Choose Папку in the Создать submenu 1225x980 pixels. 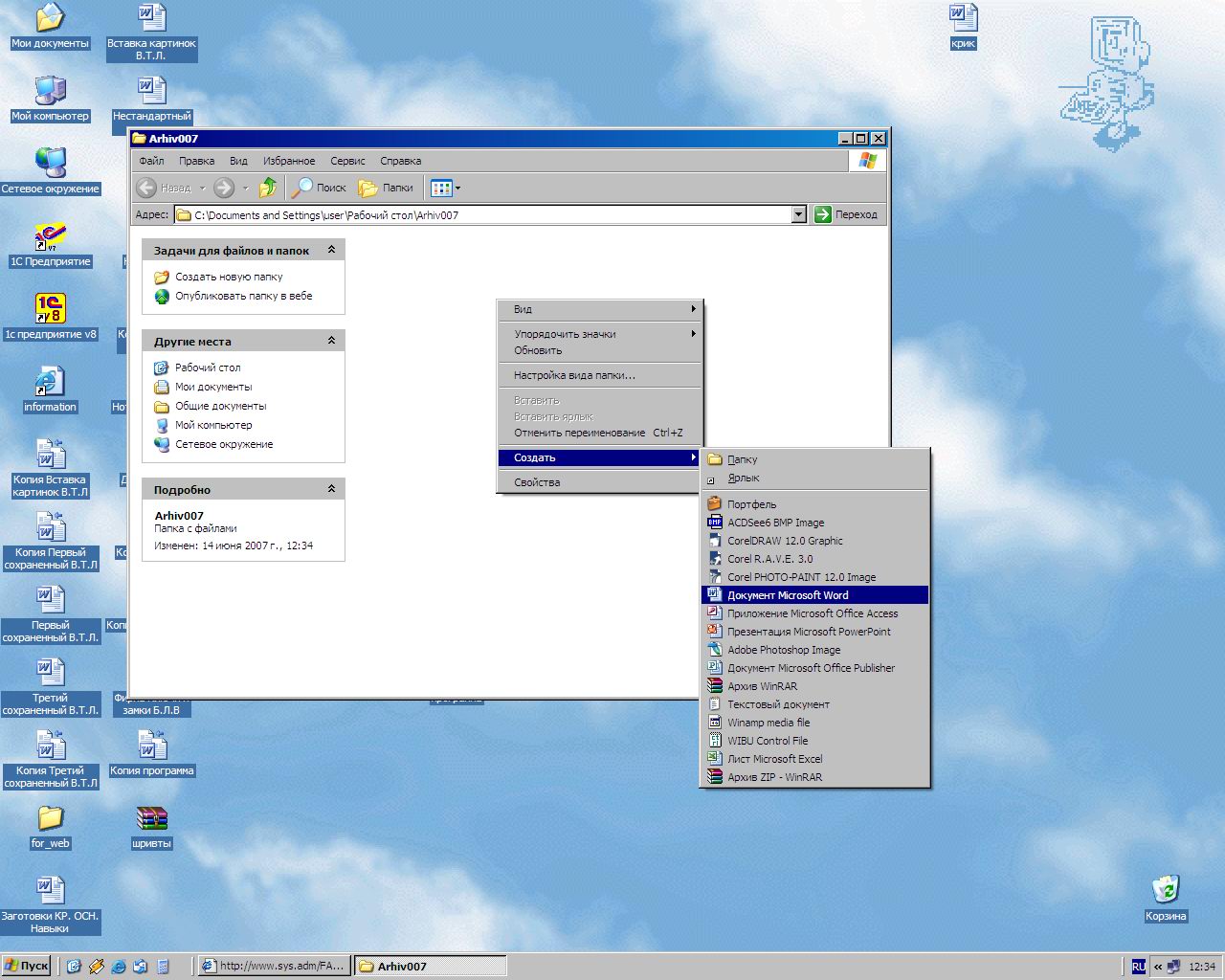click(815, 459)
